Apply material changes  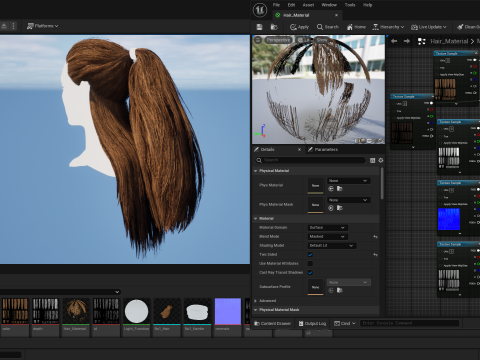tap(299, 27)
